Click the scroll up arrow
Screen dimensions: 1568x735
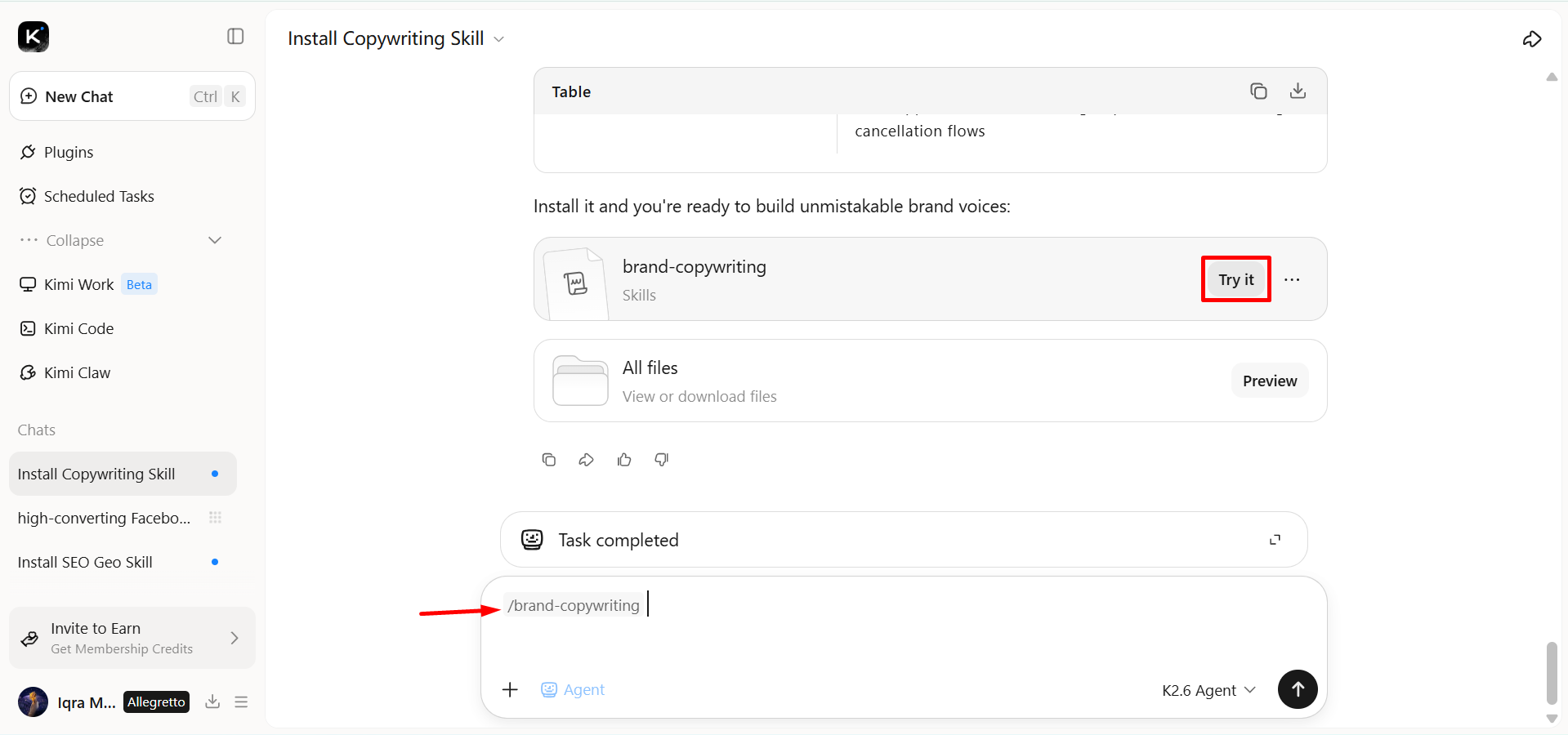(x=1552, y=77)
